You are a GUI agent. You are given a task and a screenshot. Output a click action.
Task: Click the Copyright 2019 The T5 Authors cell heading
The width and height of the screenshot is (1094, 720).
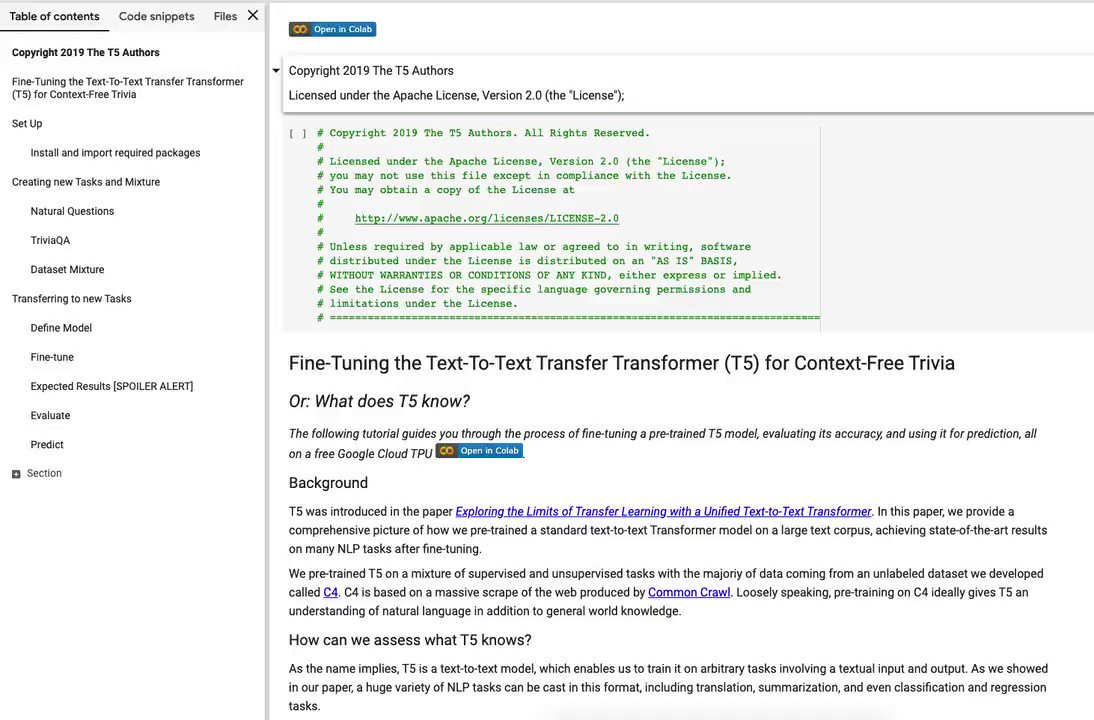tap(371, 70)
